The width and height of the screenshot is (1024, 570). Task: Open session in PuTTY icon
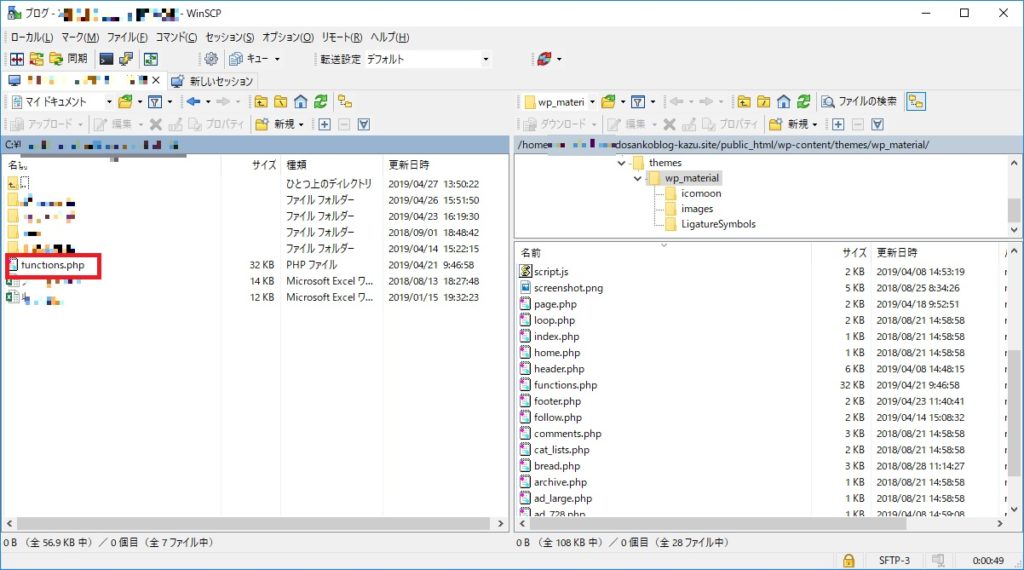pyautogui.click(x=126, y=59)
